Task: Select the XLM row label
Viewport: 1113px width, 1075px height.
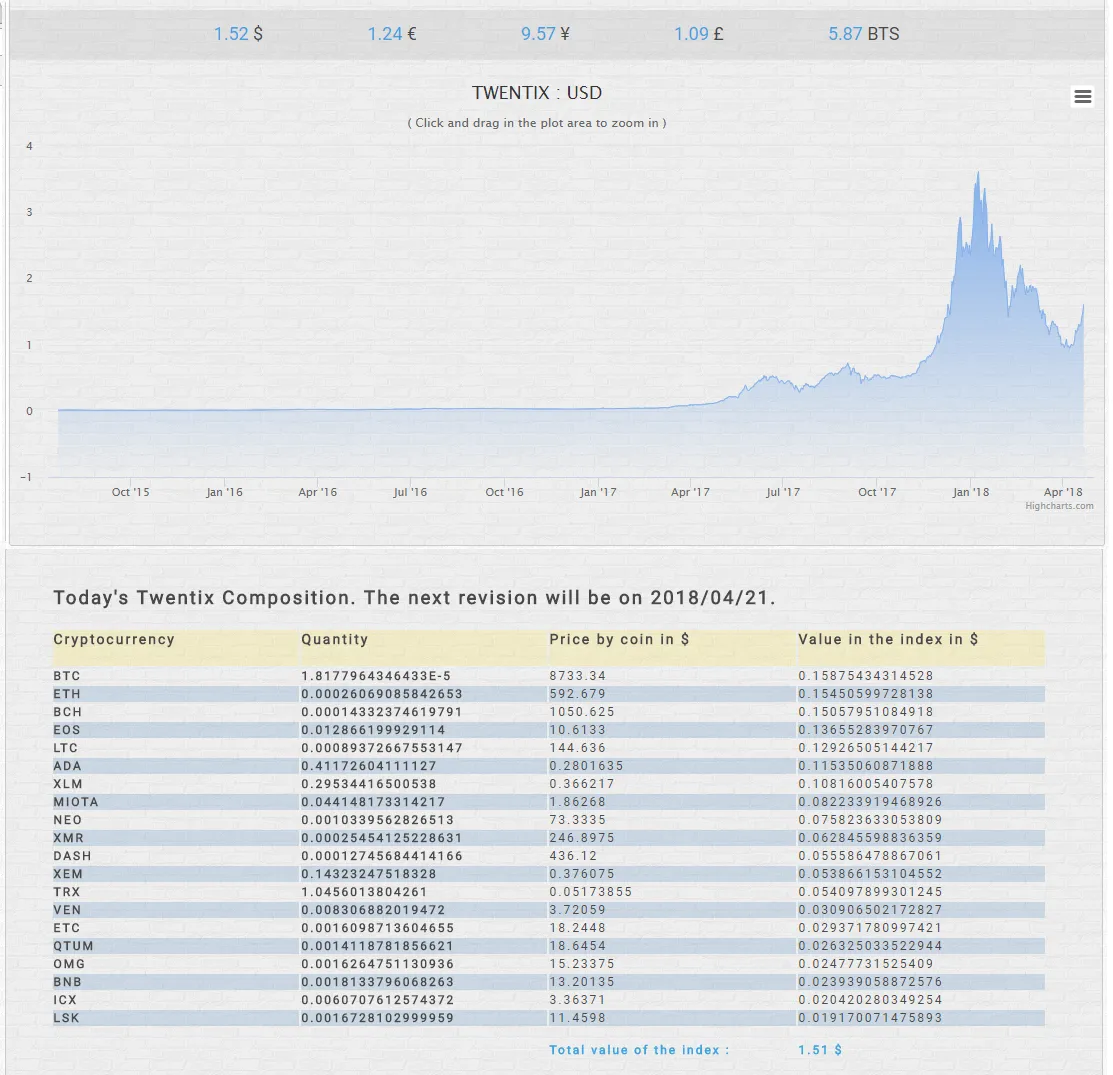Action: point(67,783)
